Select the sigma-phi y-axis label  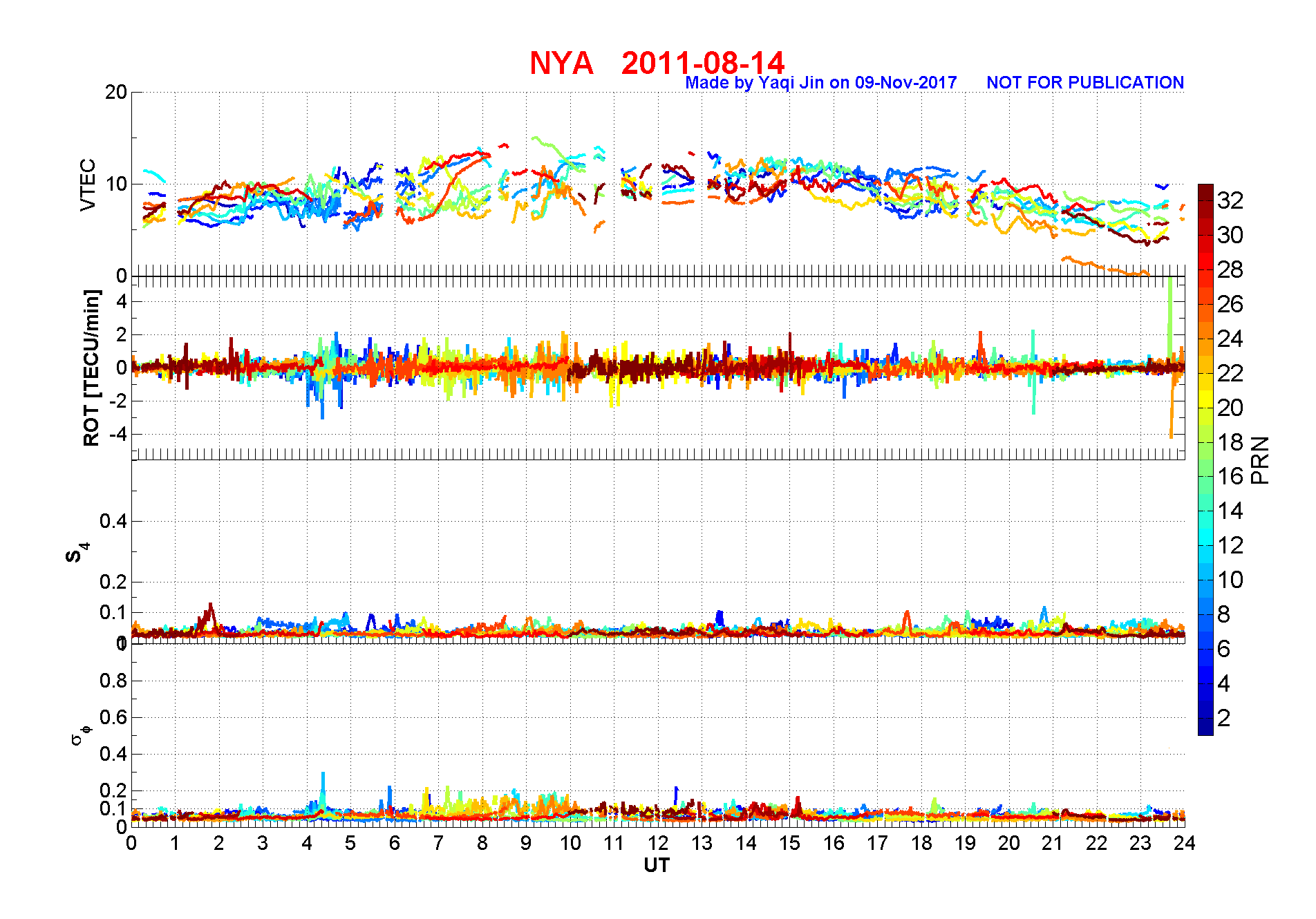pyautogui.click(x=80, y=735)
